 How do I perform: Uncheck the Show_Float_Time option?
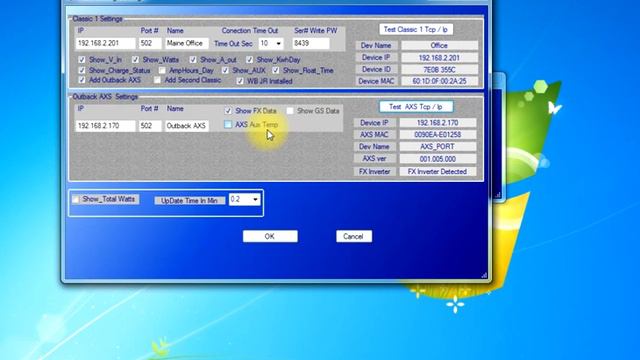click(276, 70)
